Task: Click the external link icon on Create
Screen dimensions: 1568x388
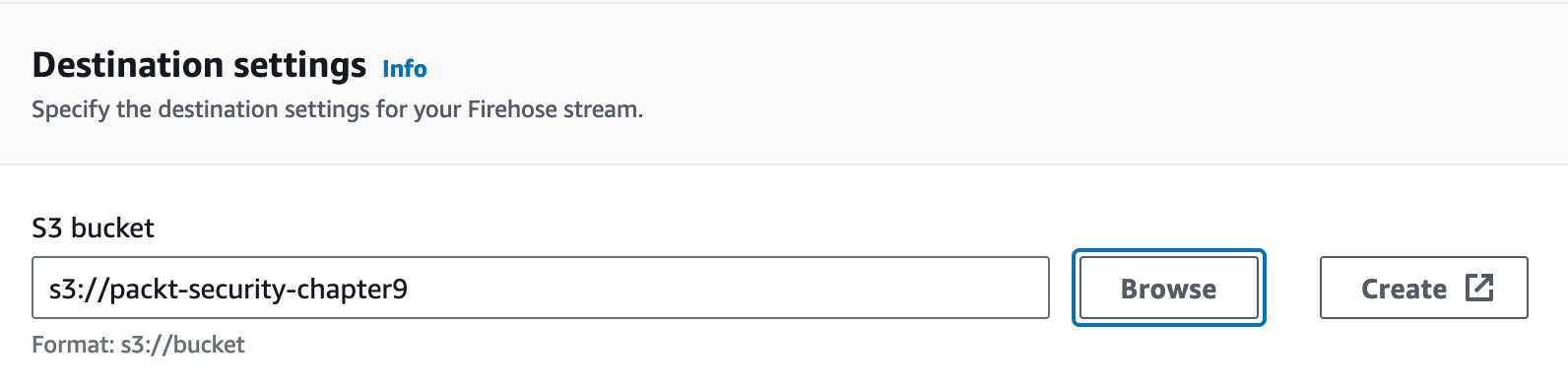Action: coord(1479,288)
